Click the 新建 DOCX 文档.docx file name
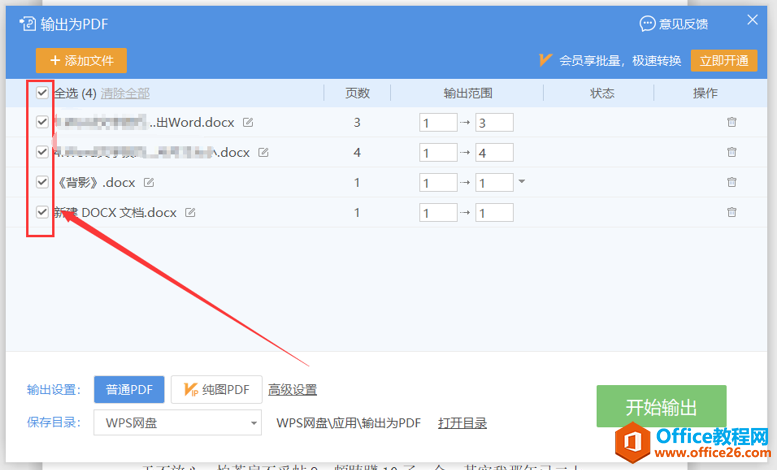The image size is (778, 470). [115, 212]
